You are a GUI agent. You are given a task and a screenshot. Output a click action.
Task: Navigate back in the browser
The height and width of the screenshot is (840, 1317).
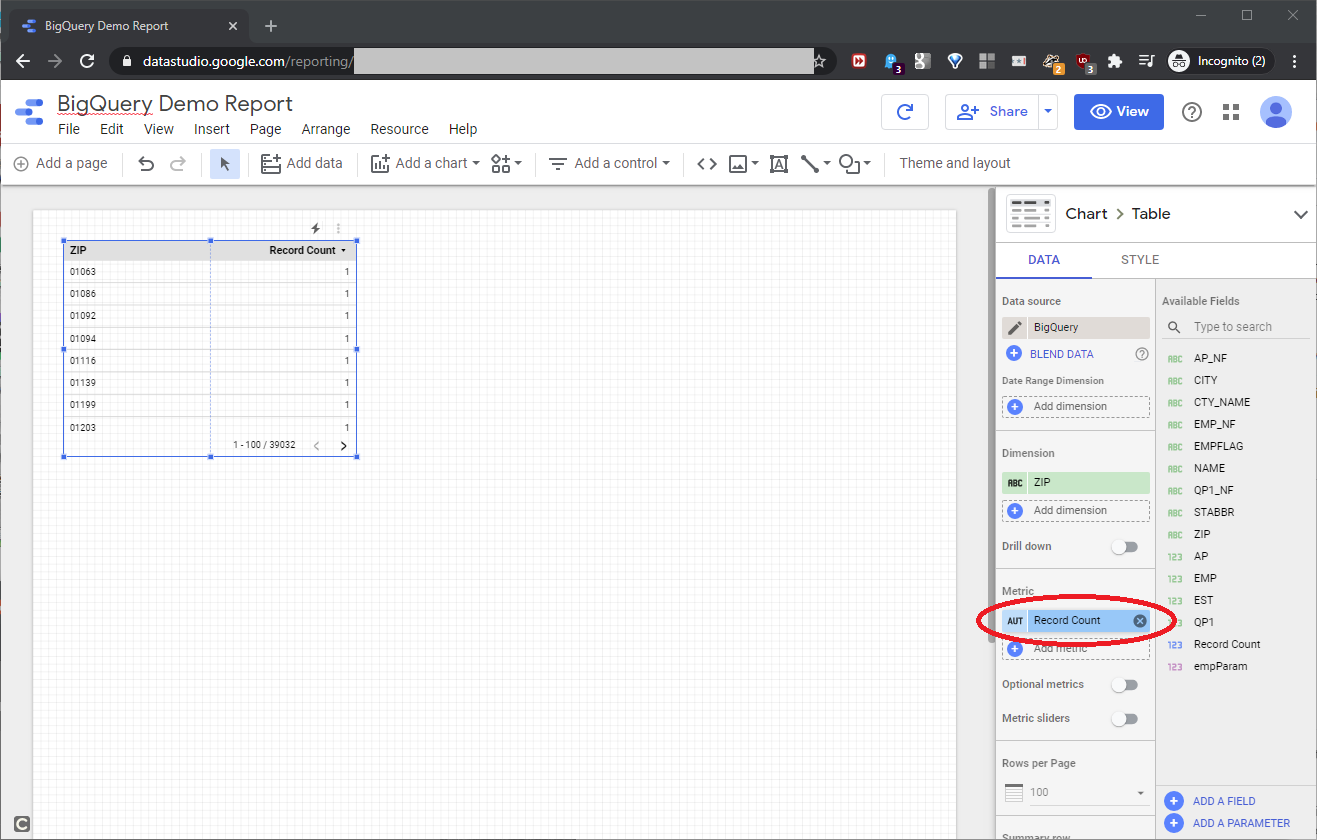click(23, 61)
